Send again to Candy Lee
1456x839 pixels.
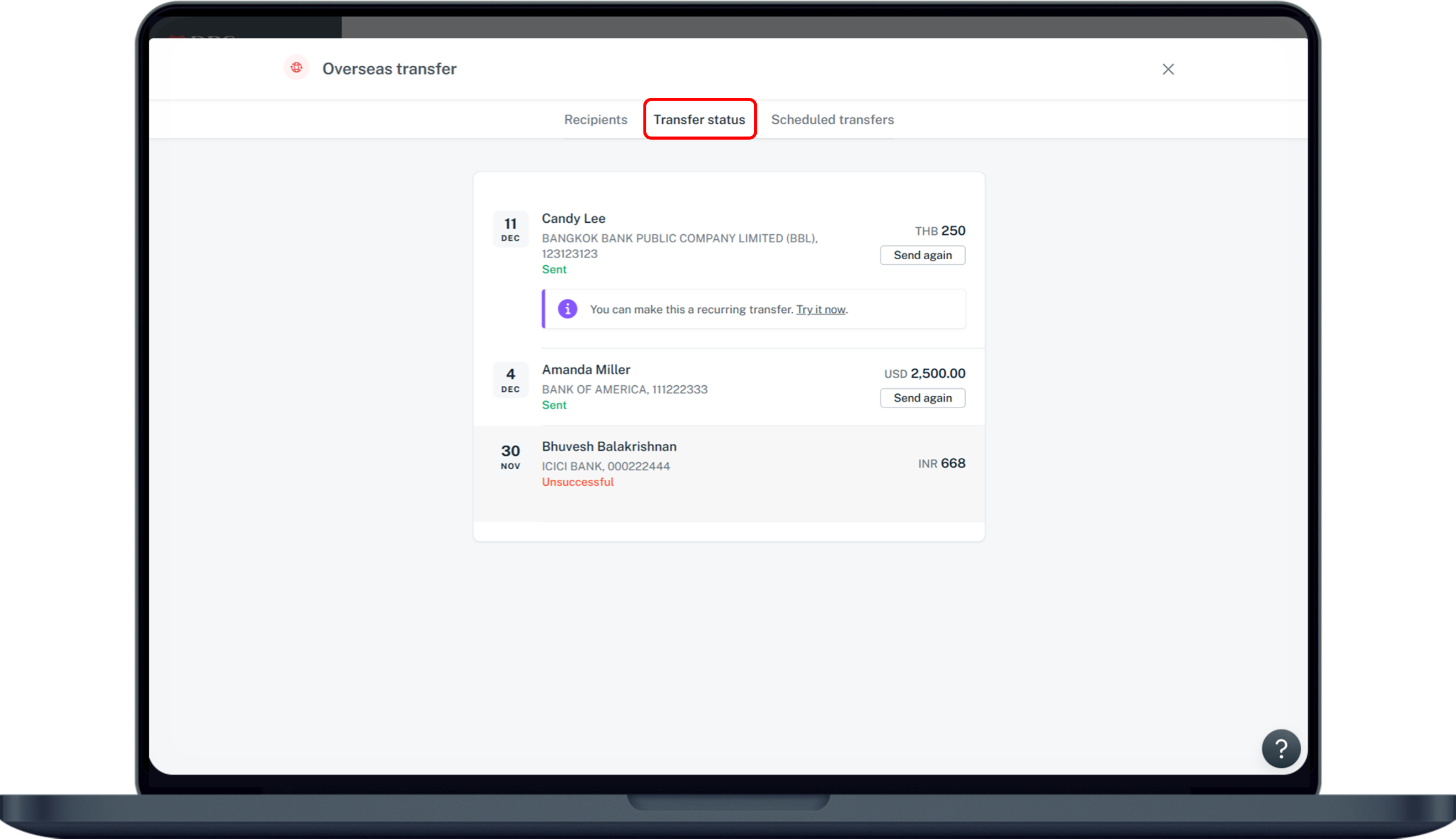click(922, 255)
